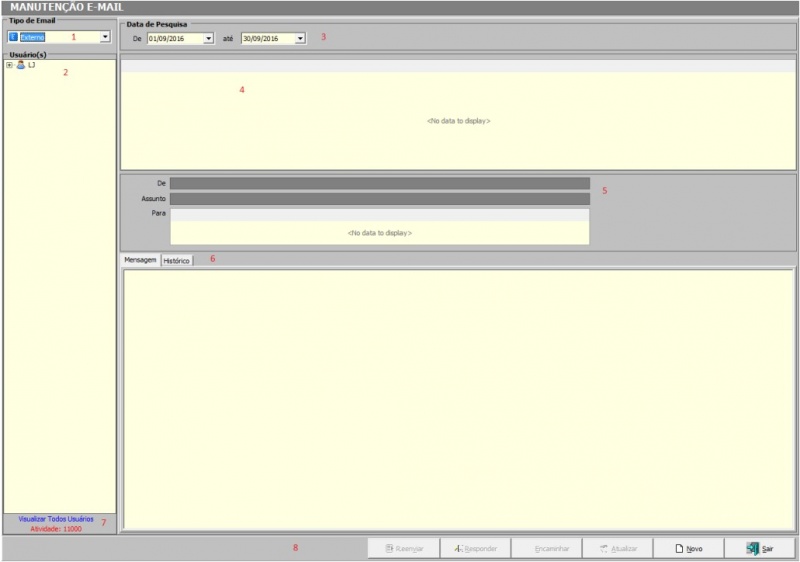Screen dimensions: 800x562
Task: Open the Tipo de Email dropdown
Action: click(x=105, y=37)
